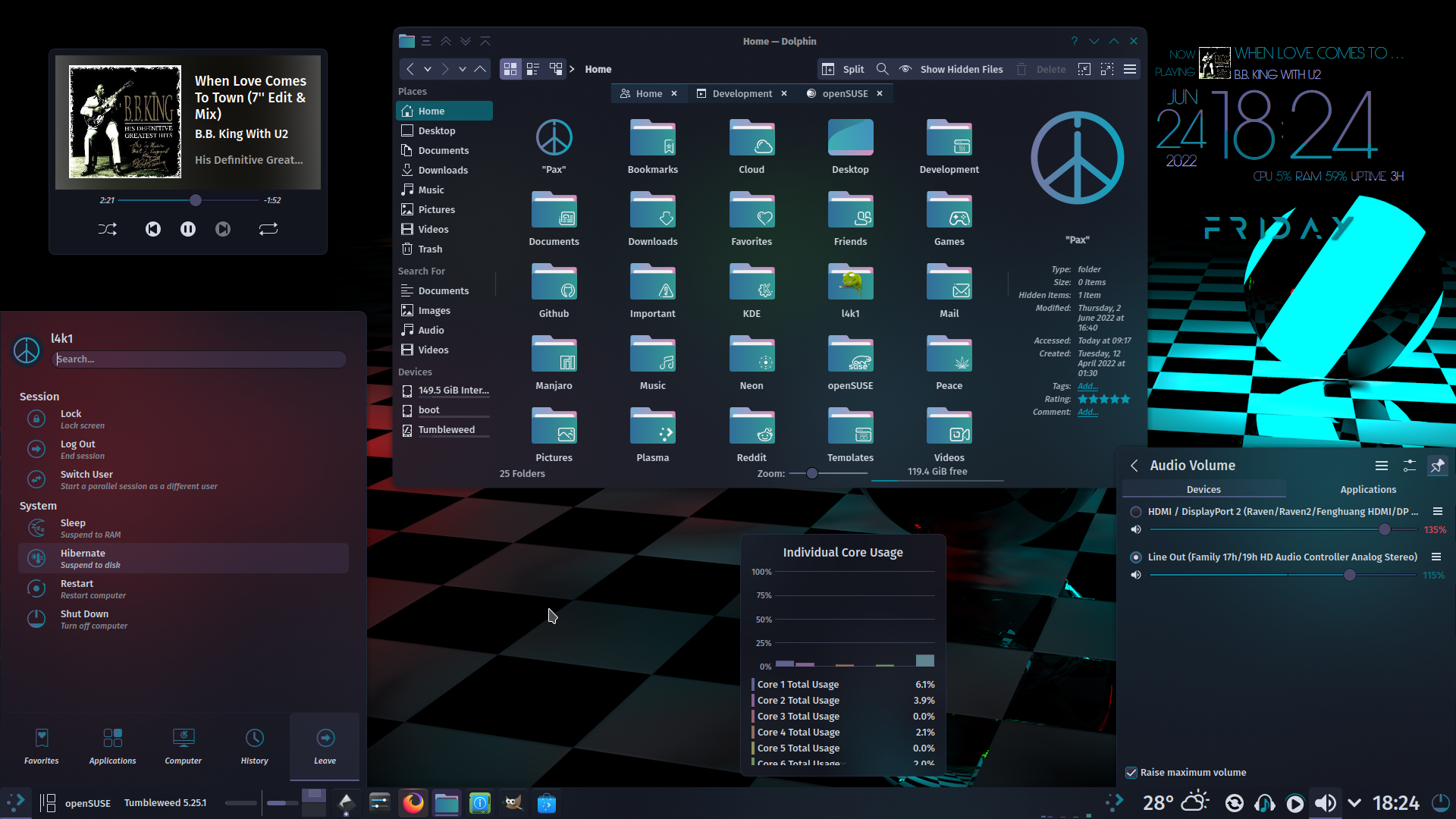Skip to previous track in music widget

(x=153, y=229)
